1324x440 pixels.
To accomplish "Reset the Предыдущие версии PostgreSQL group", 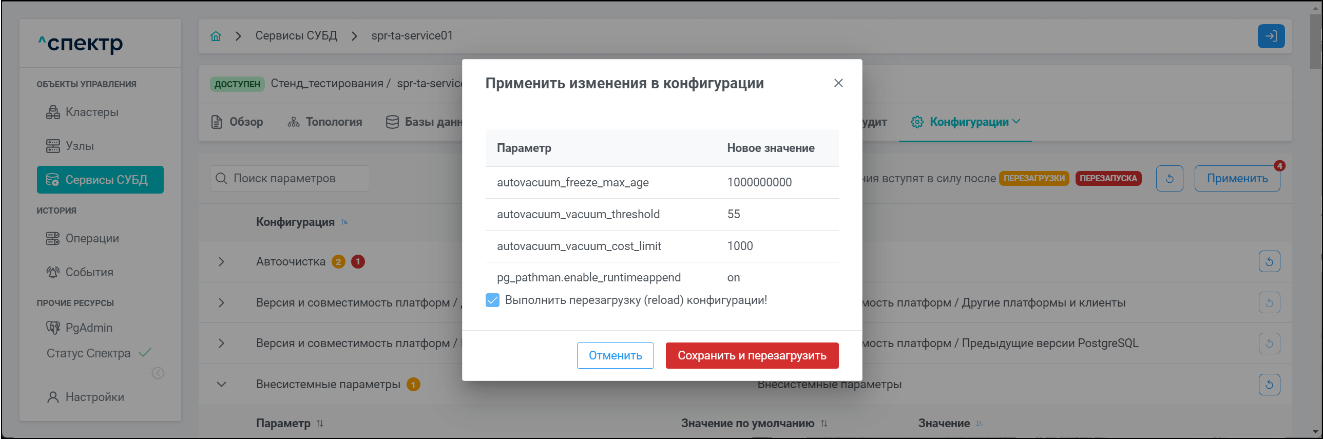I will click(x=1269, y=343).
